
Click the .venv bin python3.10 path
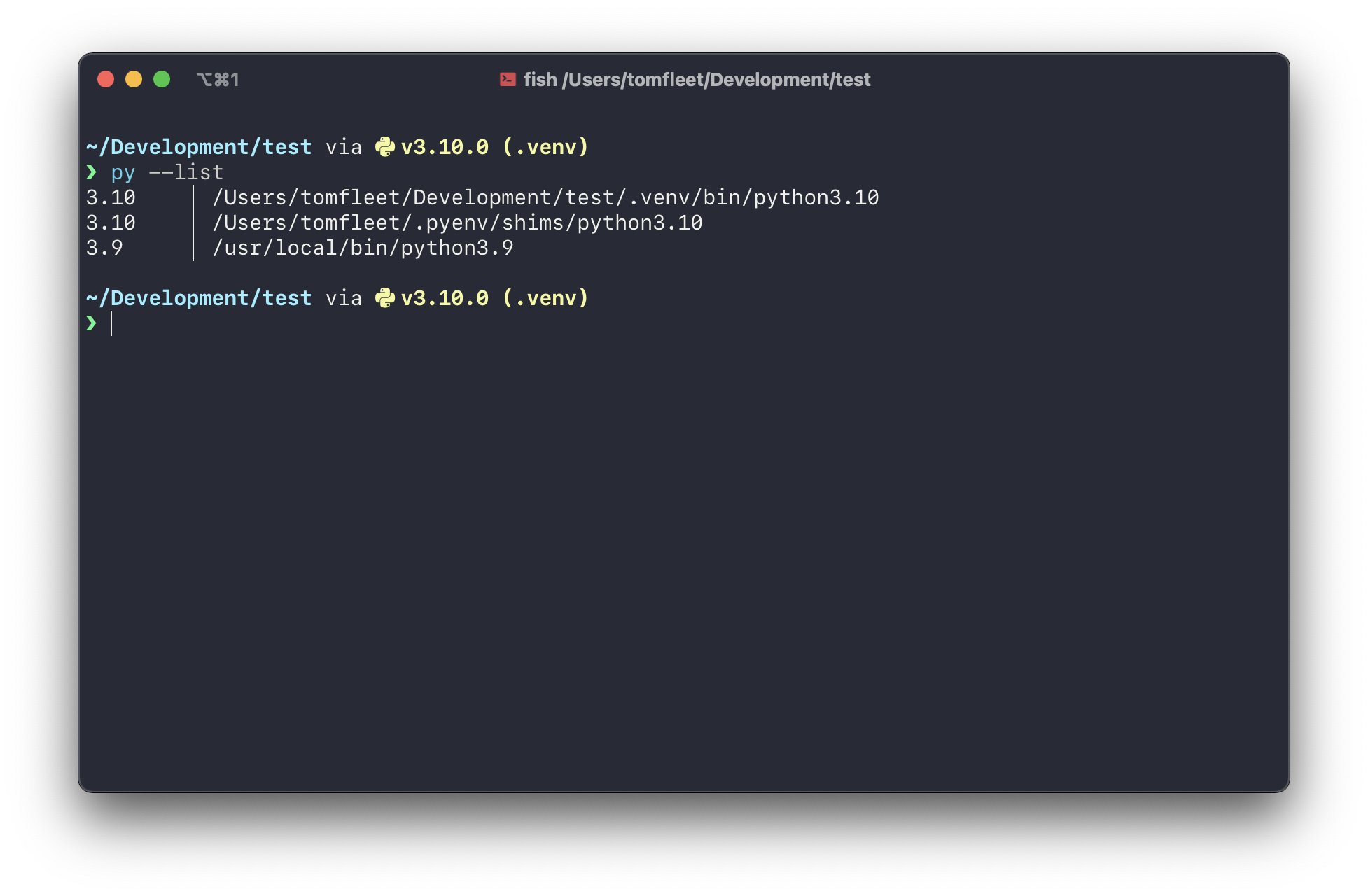pyautogui.click(x=546, y=197)
